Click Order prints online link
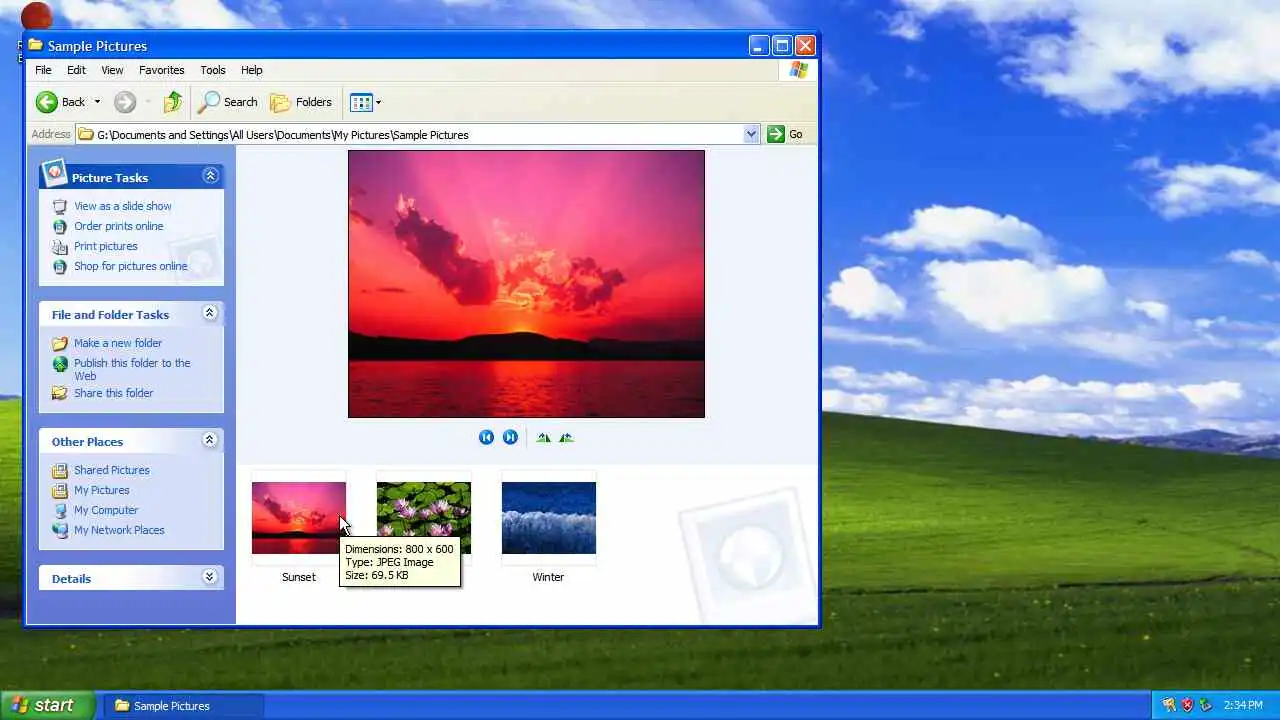This screenshot has width=1280, height=720. tap(119, 226)
